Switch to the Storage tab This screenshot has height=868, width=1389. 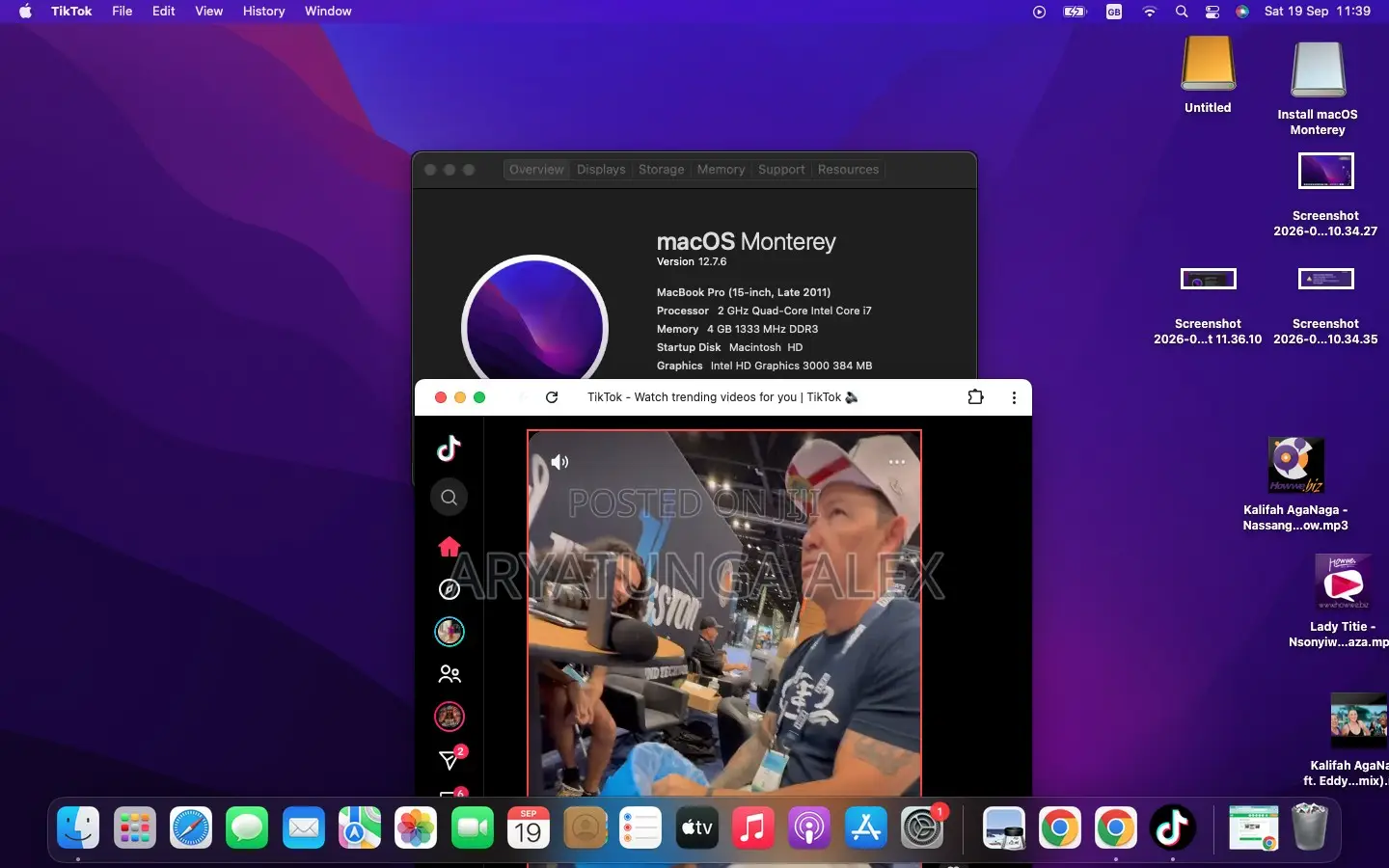661,170
